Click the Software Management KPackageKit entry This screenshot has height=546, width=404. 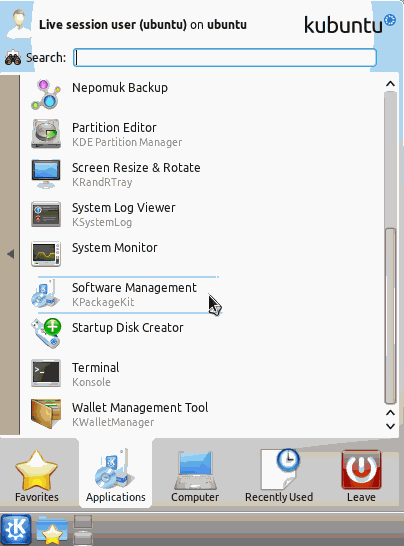[128, 295]
